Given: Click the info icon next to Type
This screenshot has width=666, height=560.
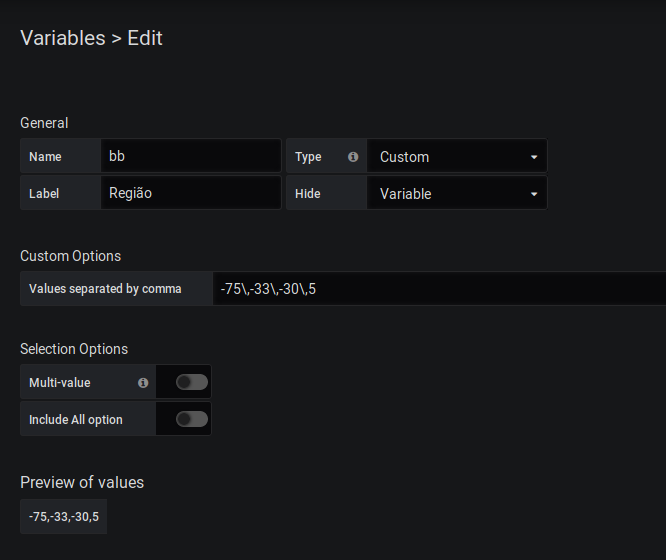Looking at the screenshot, I should click(353, 157).
